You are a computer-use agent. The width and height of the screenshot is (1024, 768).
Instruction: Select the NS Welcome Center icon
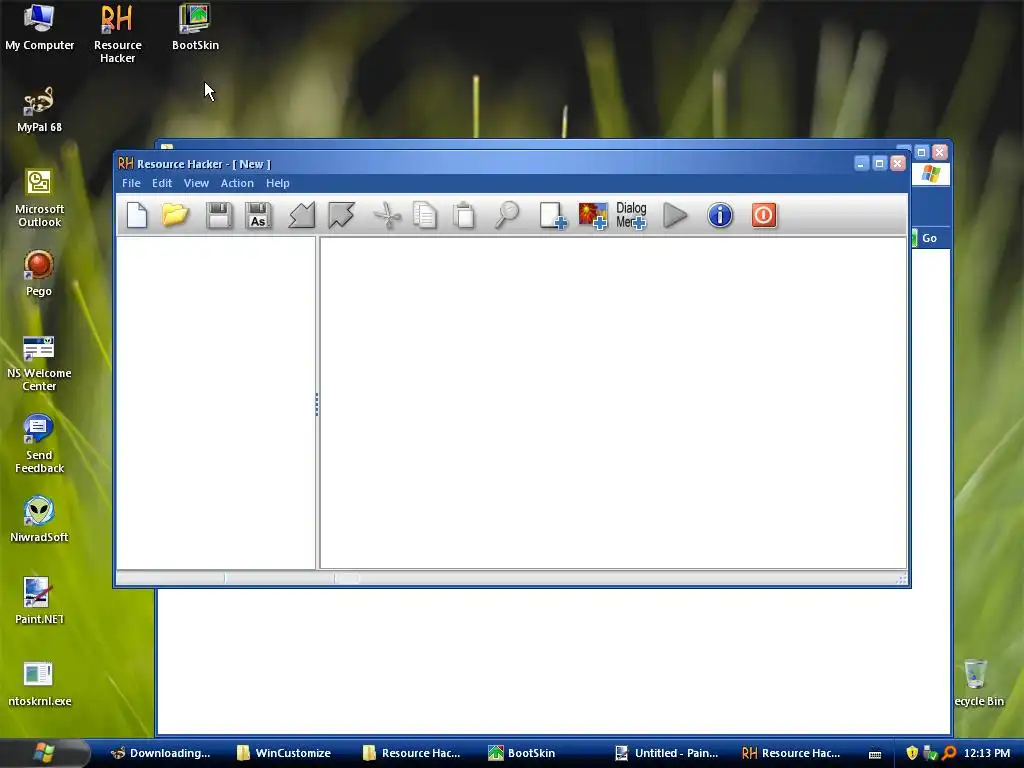click(39, 362)
